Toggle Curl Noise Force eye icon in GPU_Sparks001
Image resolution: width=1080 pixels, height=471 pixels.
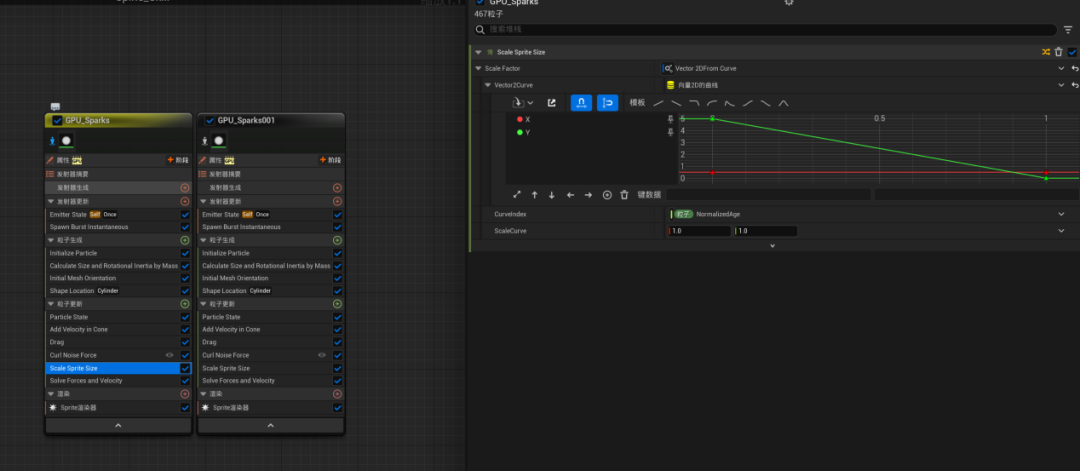(322, 355)
